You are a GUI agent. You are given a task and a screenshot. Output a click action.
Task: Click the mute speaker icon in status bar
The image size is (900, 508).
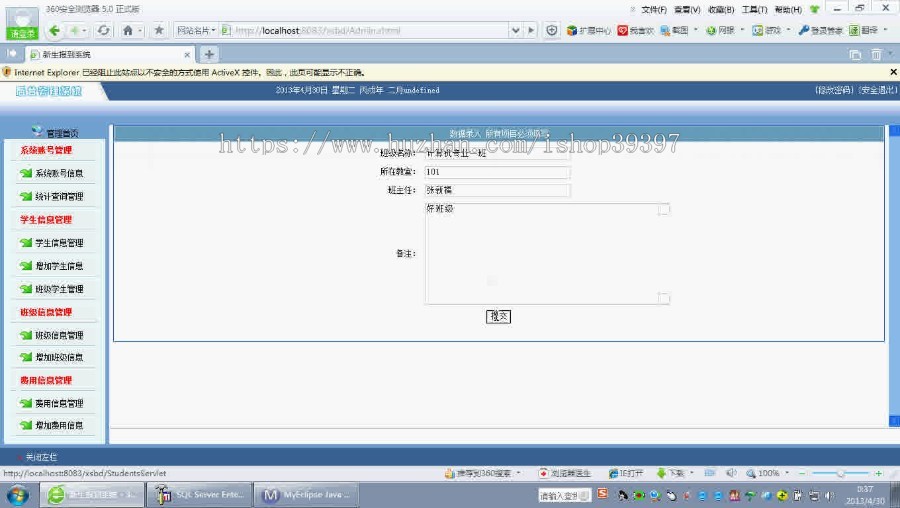coord(731,473)
